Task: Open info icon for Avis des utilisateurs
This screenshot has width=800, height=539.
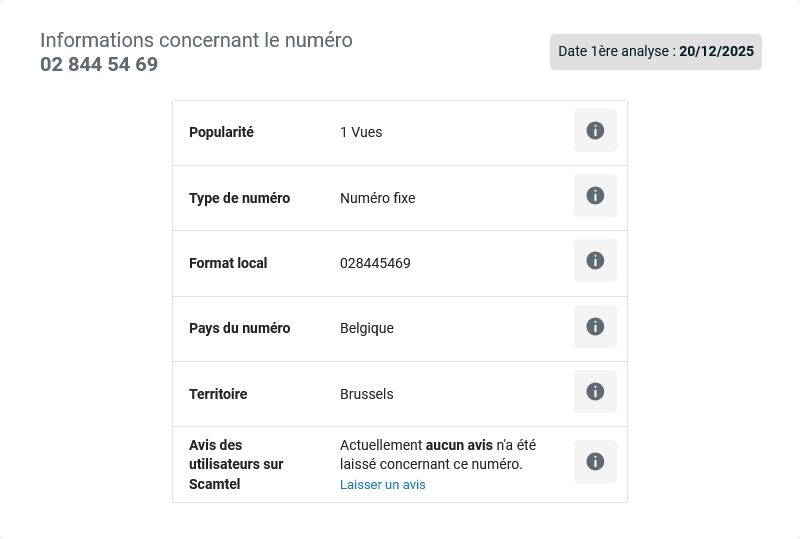Action: point(595,461)
